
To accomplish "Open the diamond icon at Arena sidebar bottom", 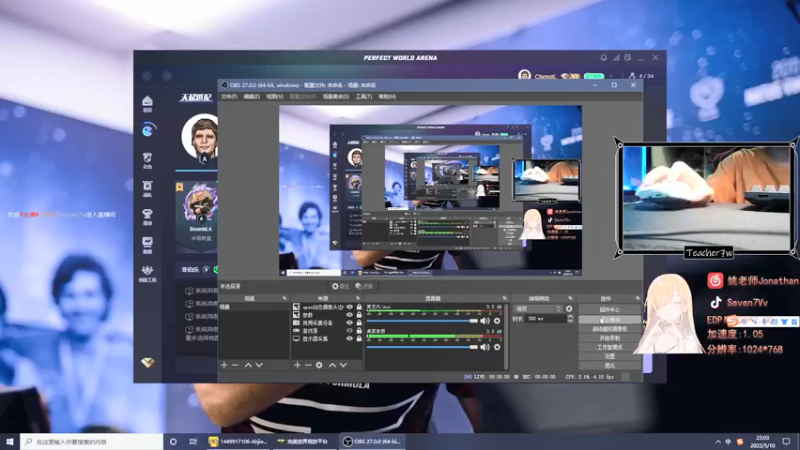I will (148, 362).
